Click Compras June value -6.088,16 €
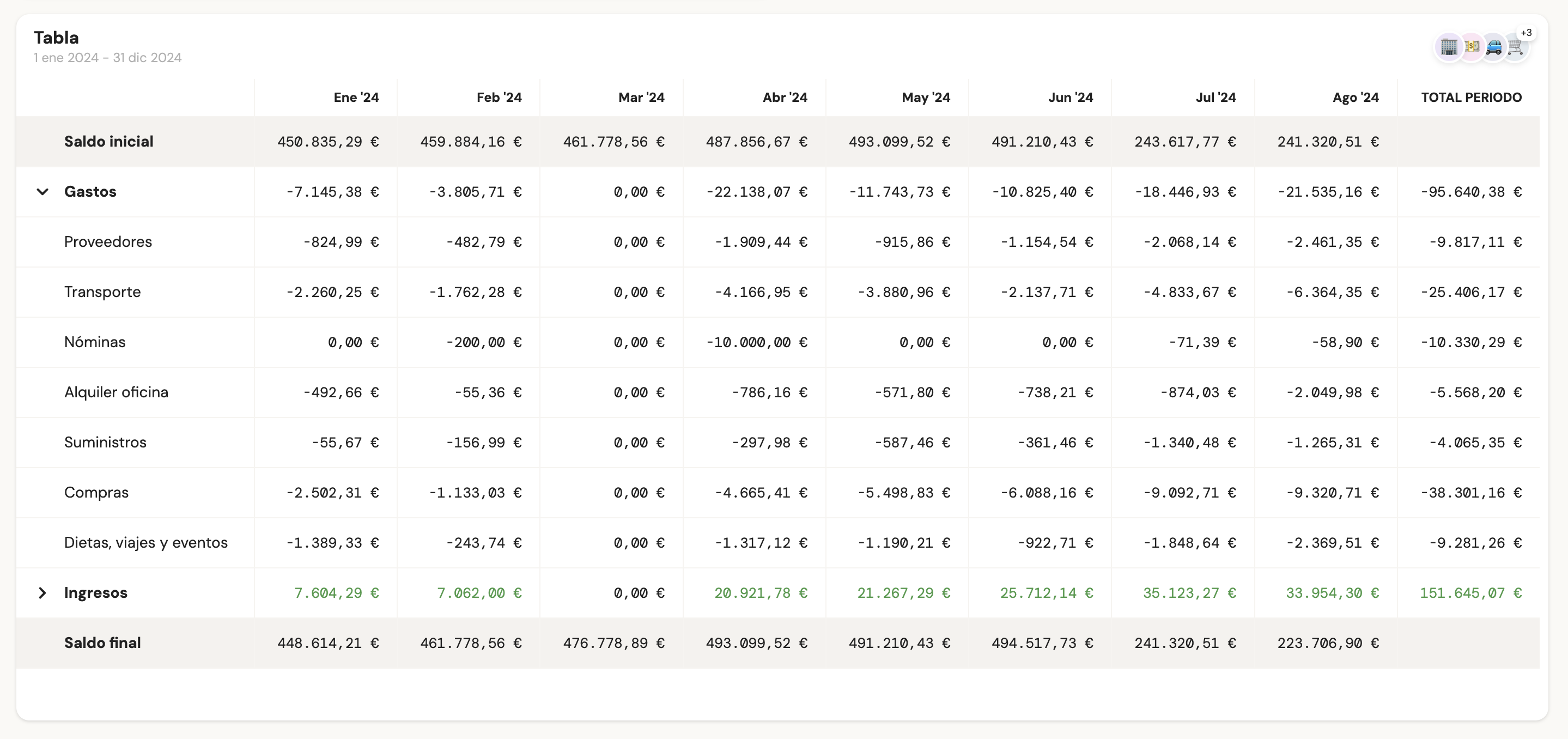Viewport: 1568px width, 739px height. (1047, 493)
